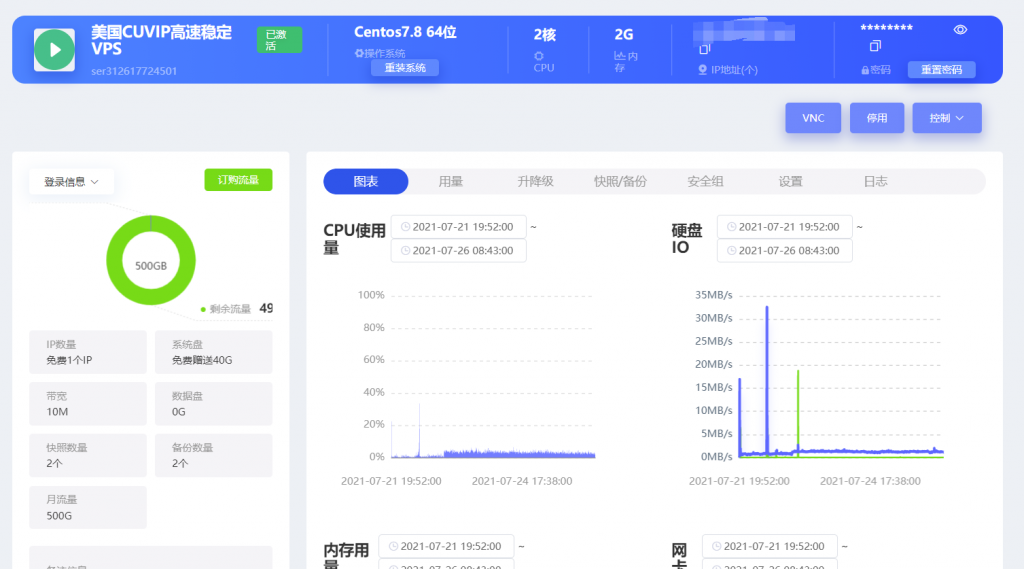Open the 控制 dropdown menu
This screenshot has width=1024, height=569.
pos(946,118)
